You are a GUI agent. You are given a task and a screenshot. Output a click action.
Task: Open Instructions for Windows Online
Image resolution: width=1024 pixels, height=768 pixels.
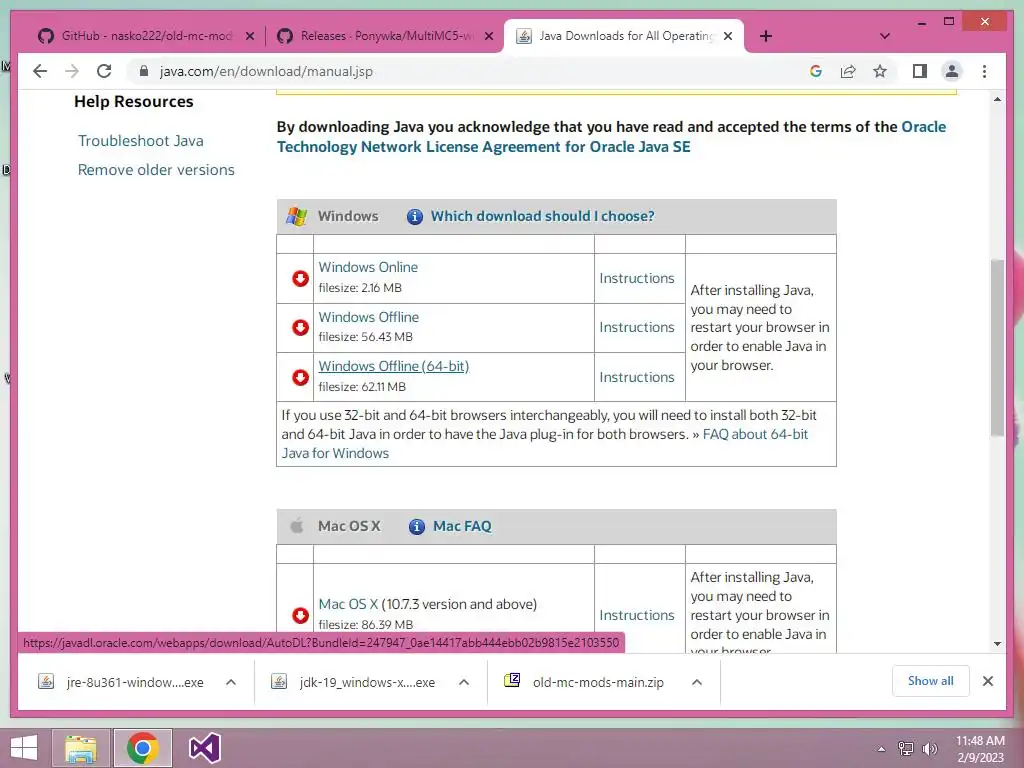tap(637, 278)
